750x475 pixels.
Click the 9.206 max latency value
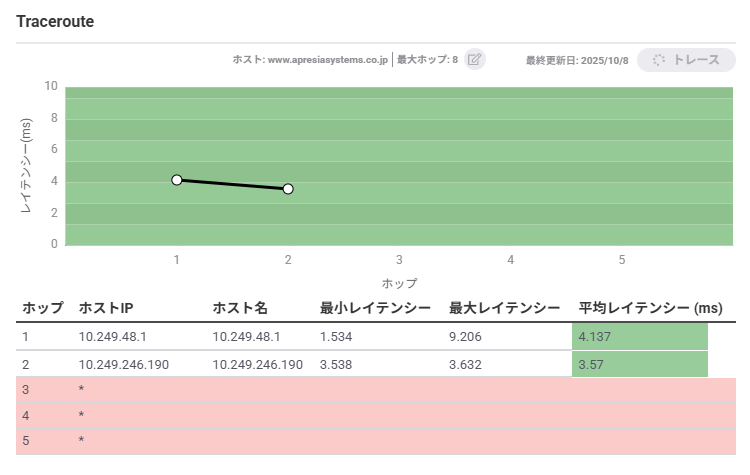467,336
